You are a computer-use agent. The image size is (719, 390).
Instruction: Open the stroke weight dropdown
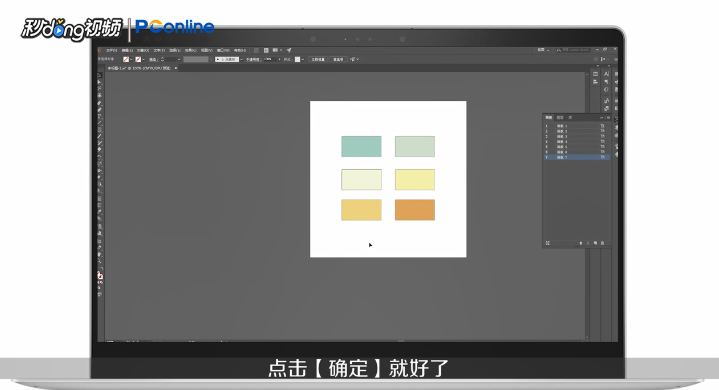click(x=179, y=59)
